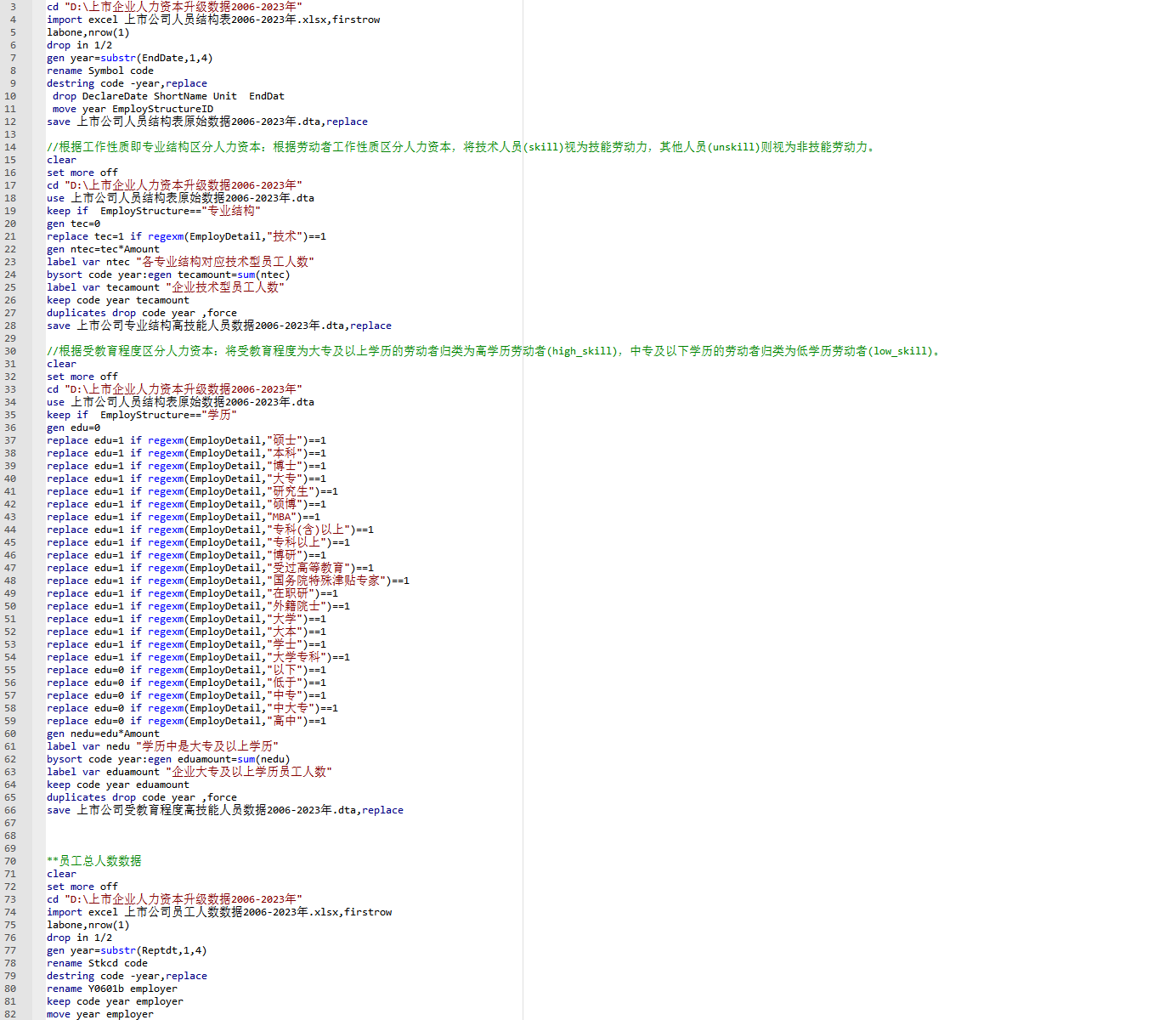This screenshot has height=1020, width=1176.
Task: Click the replace edu=1 line matching "大本"
Action: click(x=186, y=632)
